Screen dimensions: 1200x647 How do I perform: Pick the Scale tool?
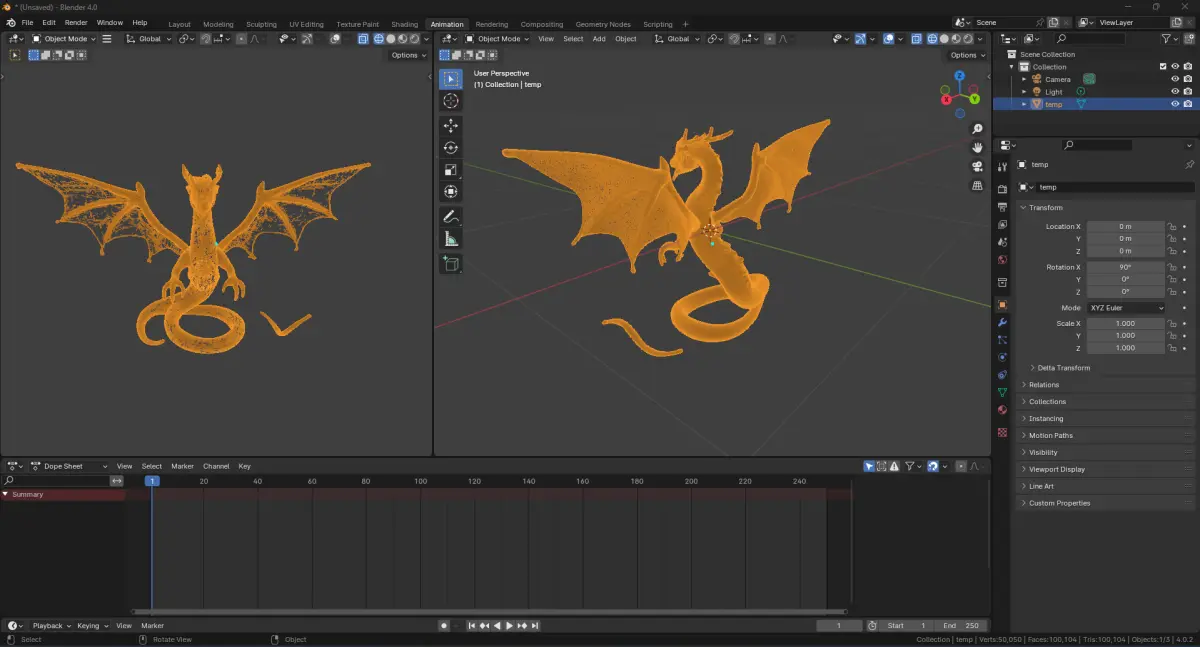(451, 170)
